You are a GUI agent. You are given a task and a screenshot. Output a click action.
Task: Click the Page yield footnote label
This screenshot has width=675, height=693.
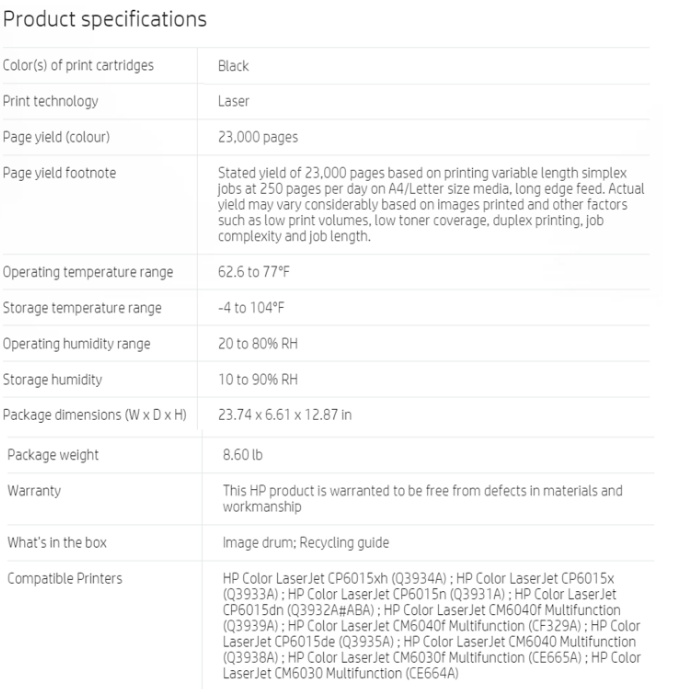click(x=59, y=173)
